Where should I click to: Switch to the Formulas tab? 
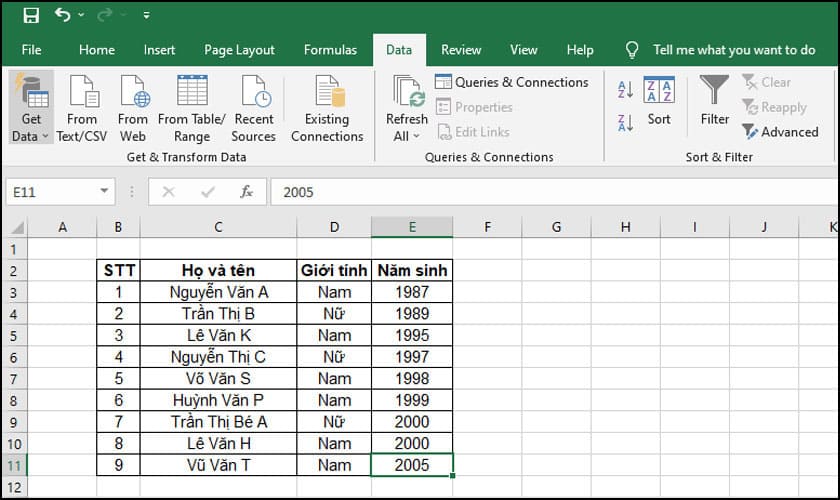[x=330, y=50]
